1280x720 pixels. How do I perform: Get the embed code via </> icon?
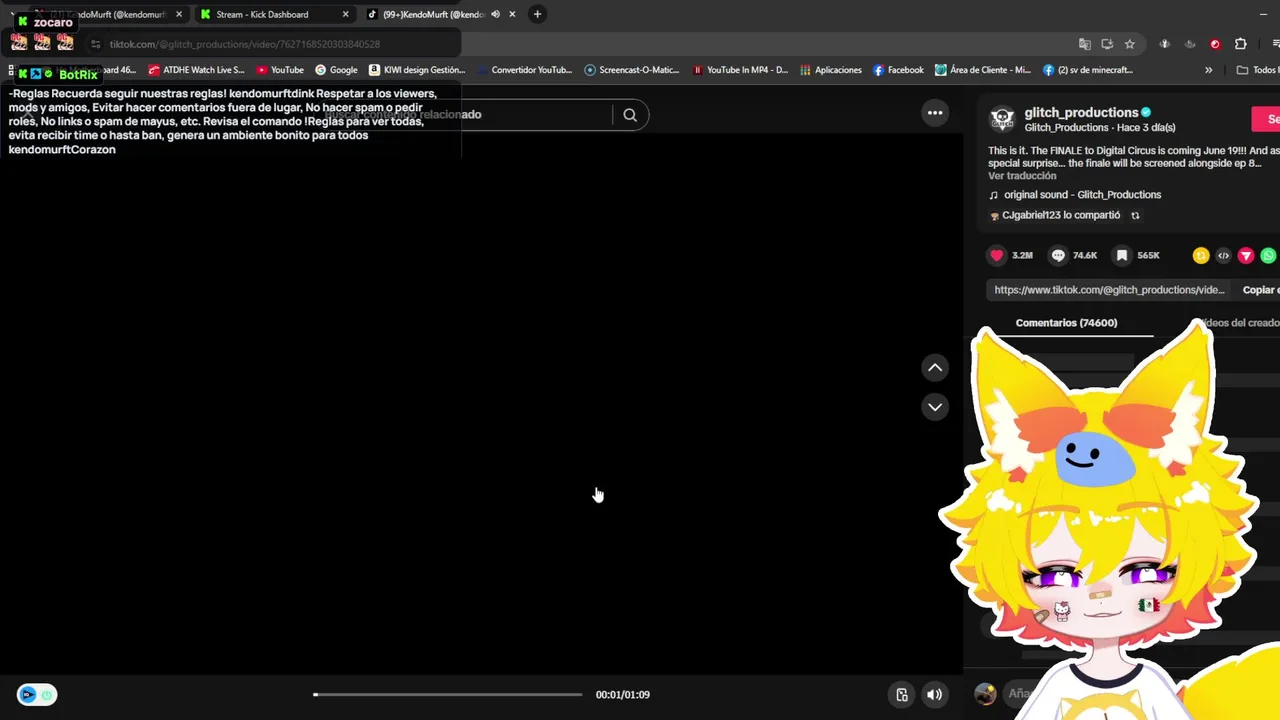1223,255
